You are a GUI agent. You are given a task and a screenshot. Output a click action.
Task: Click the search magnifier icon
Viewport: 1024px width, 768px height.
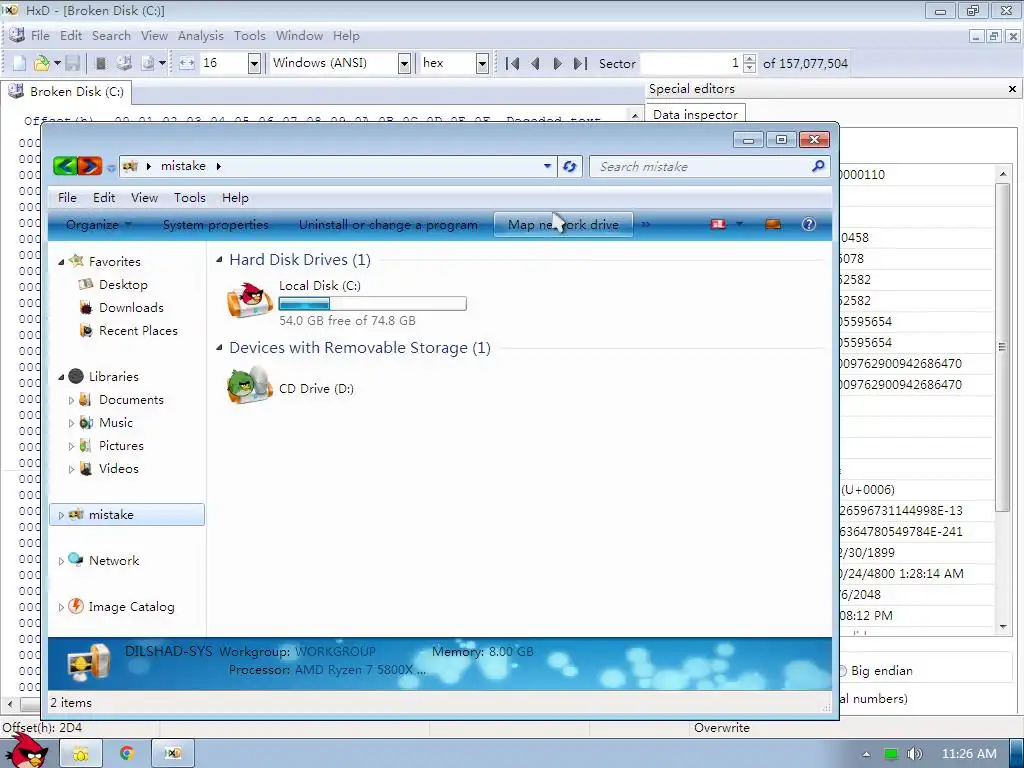[818, 167]
